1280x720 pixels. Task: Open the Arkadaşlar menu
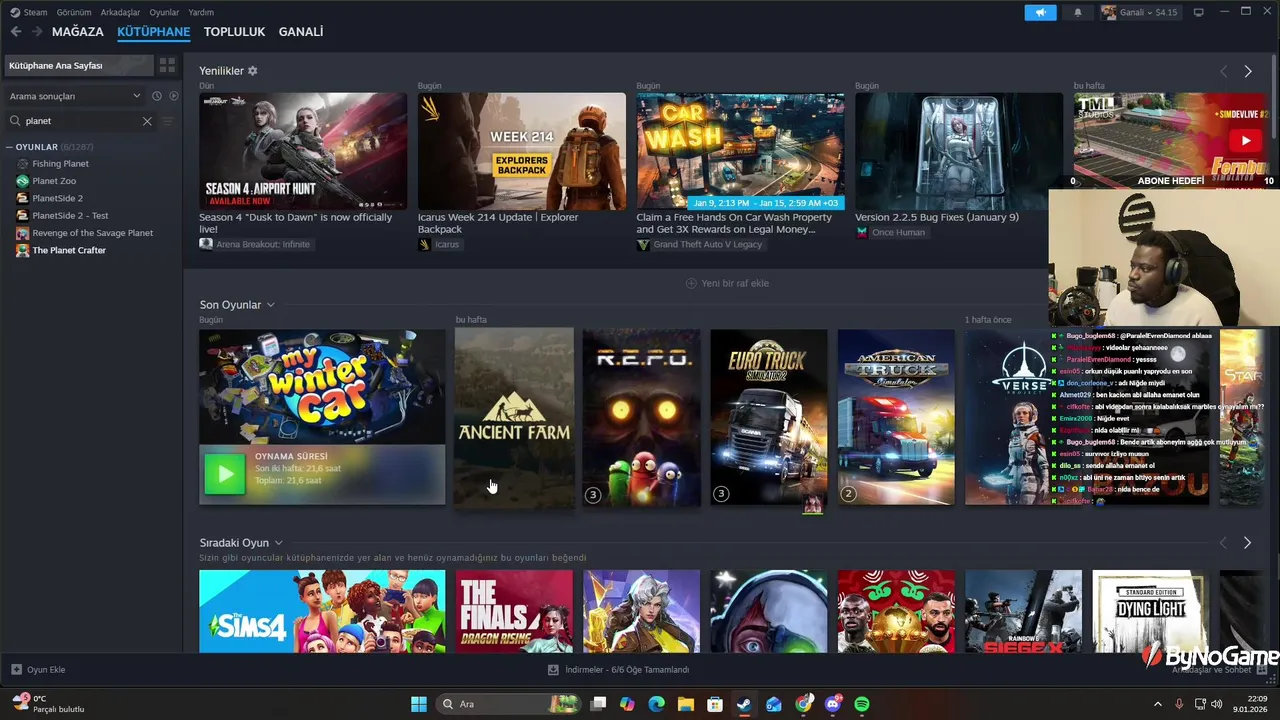pos(120,12)
